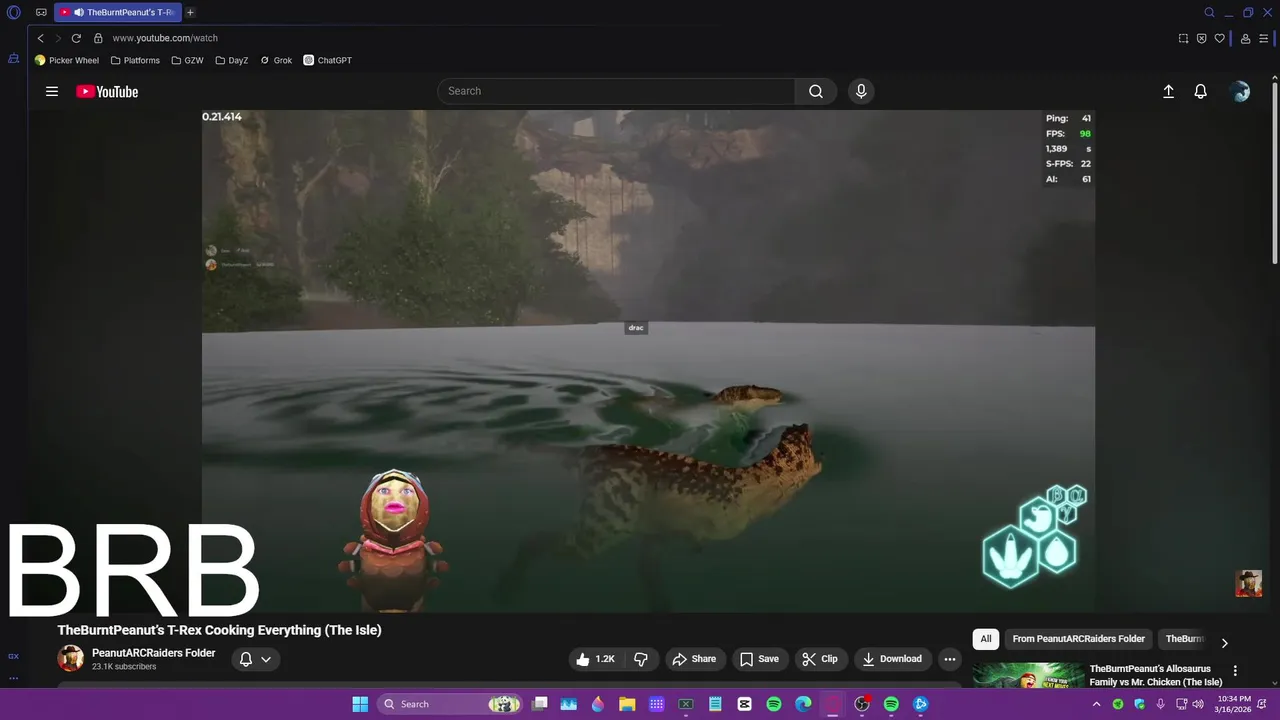View site info via the padlock icon
Screen dimensions: 1280x720
pyautogui.click(x=98, y=38)
